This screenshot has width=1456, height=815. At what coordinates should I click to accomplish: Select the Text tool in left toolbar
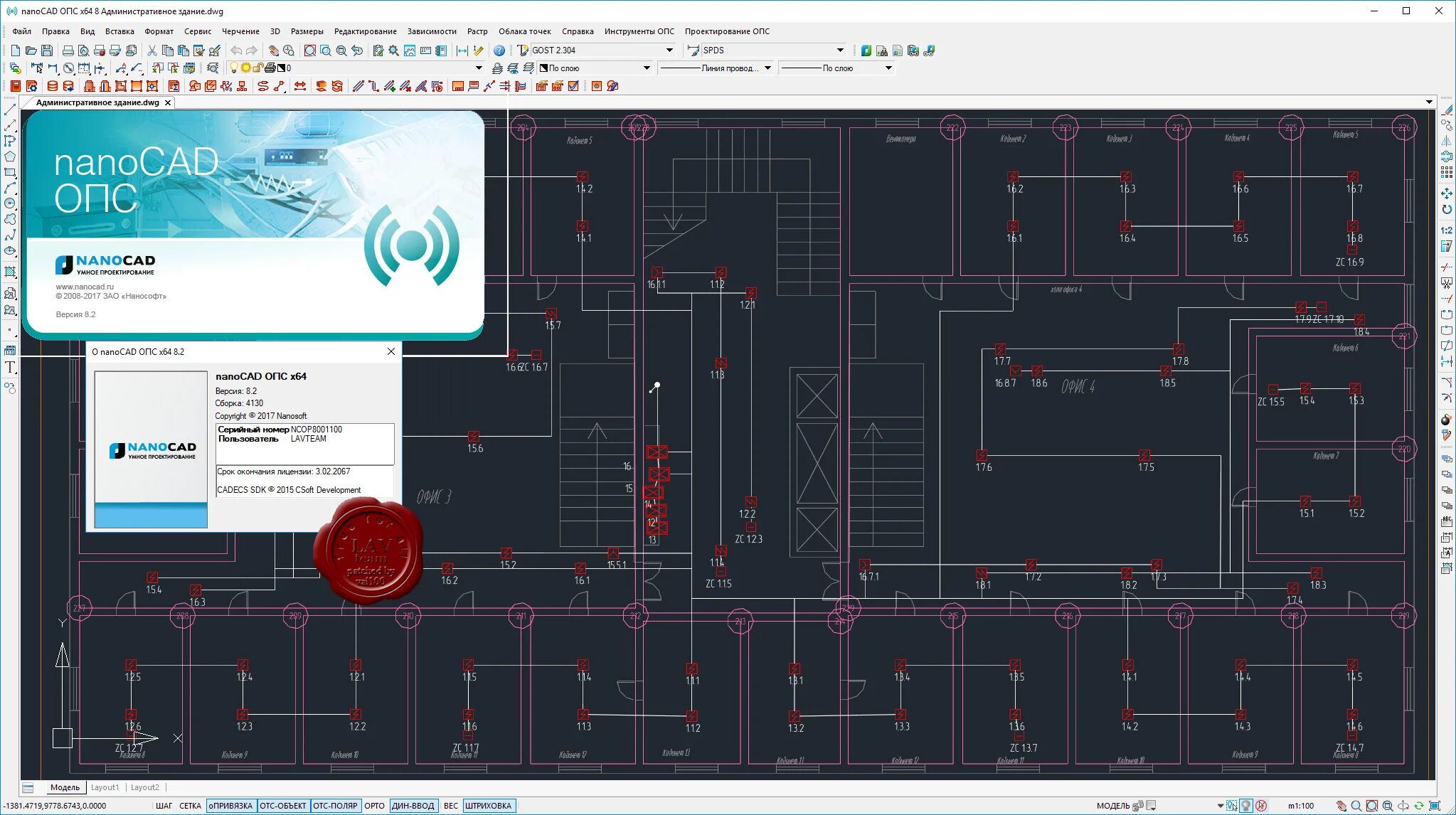(x=10, y=367)
